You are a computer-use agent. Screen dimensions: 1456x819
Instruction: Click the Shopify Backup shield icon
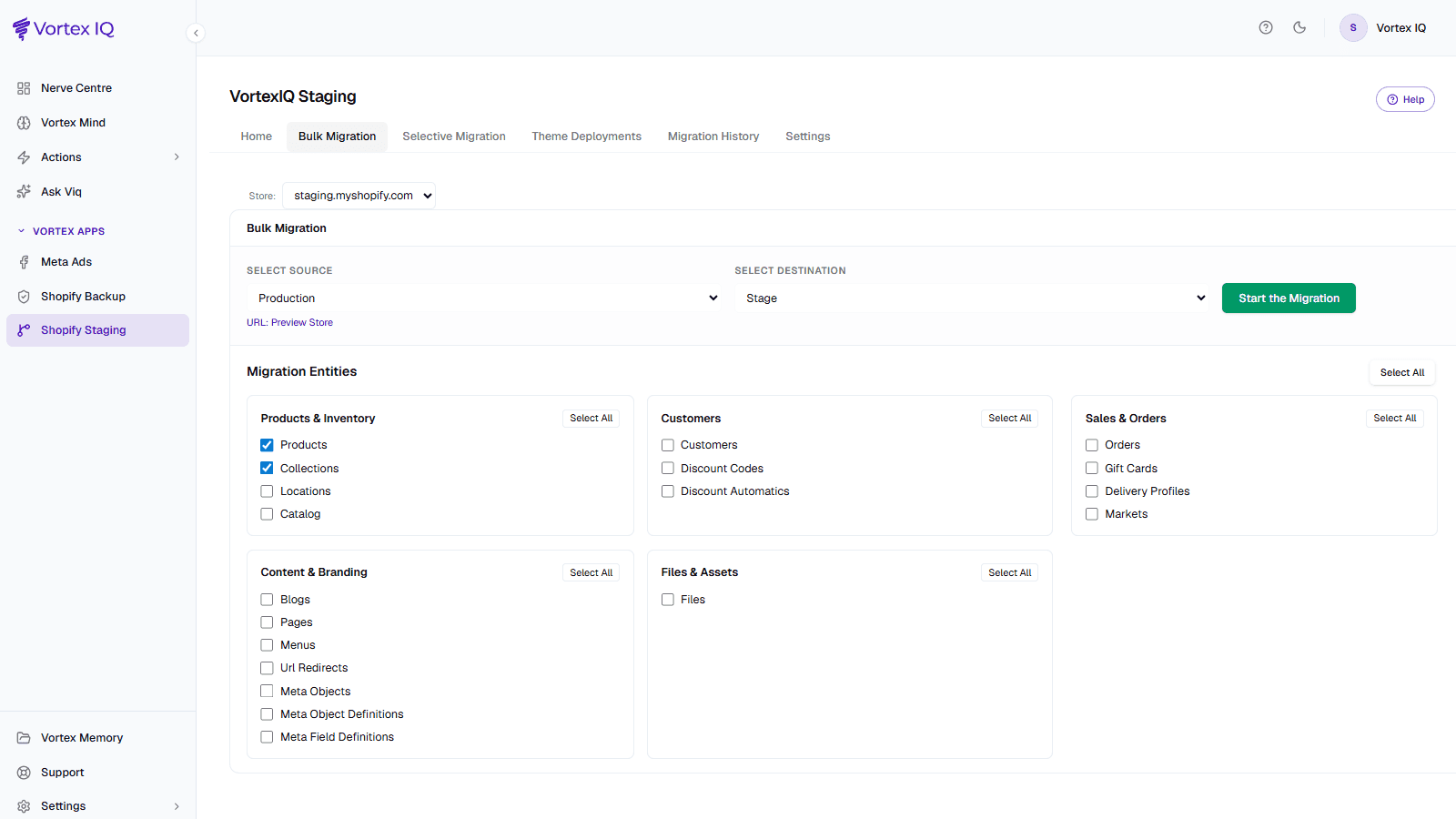click(24, 297)
